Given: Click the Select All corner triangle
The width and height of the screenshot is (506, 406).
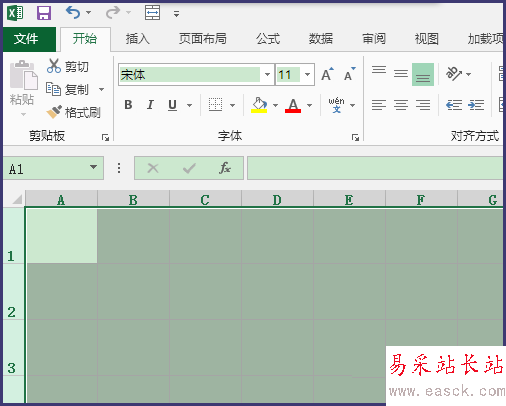Looking at the screenshot, I should coord(17,199).
